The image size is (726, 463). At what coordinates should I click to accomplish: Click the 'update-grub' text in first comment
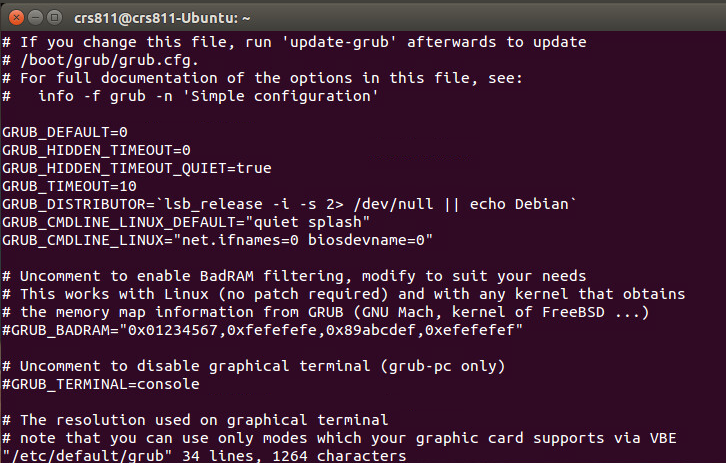339,42
